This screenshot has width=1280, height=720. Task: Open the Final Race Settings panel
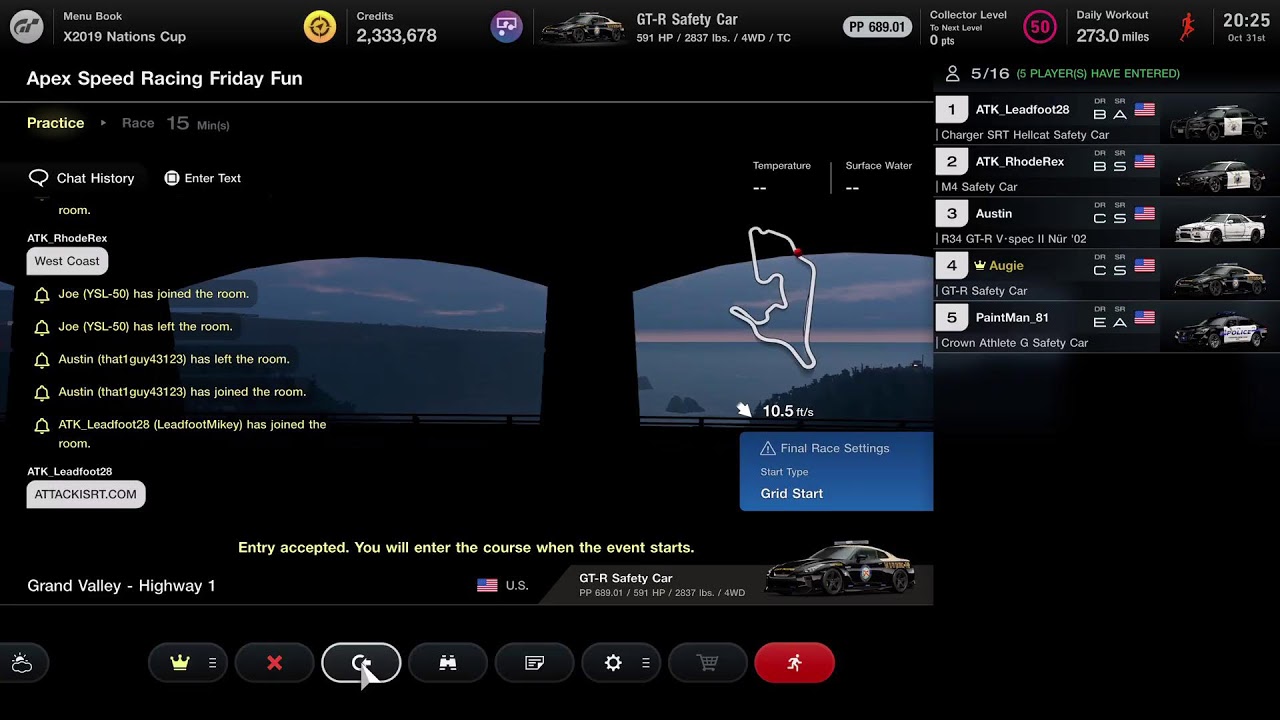(x=836, y=471)
